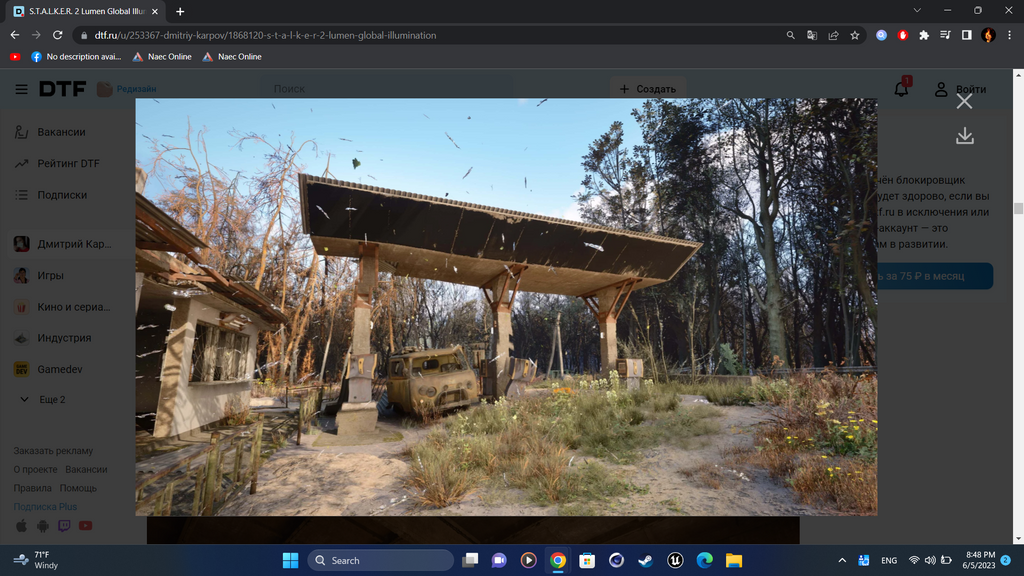The height and width of the screenshot is (576, 1024).
Task: Click the Создать button
Action: click(648, 89)
